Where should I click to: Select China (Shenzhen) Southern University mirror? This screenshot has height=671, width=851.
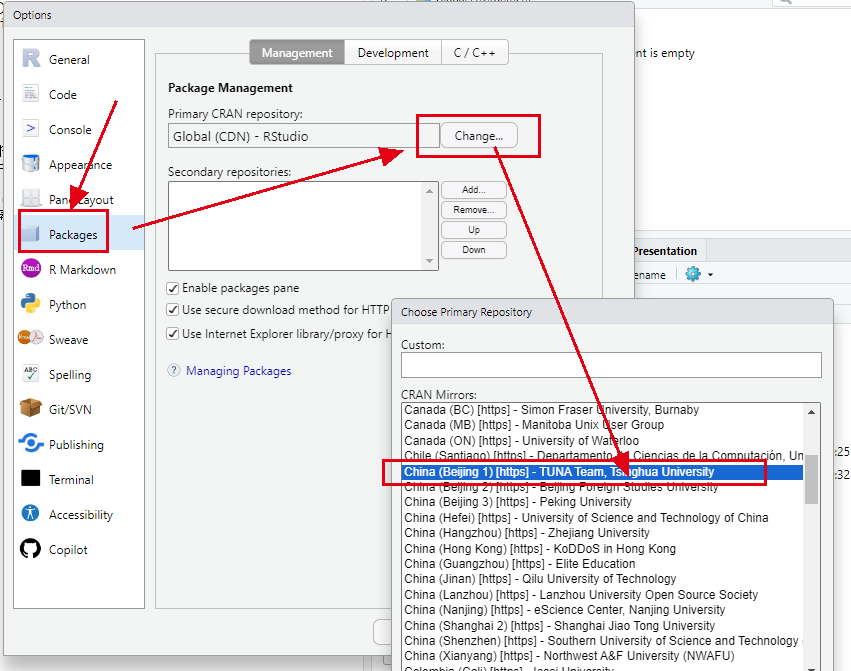(x=604, y=641)
